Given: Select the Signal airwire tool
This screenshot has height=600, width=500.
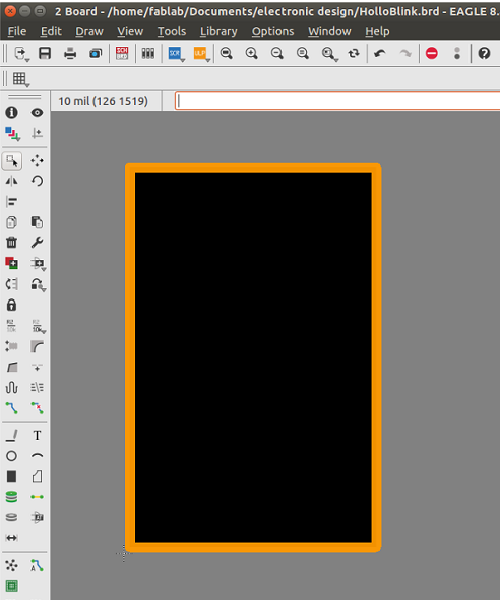Looking at the screenshot, I should coord(37,497).
